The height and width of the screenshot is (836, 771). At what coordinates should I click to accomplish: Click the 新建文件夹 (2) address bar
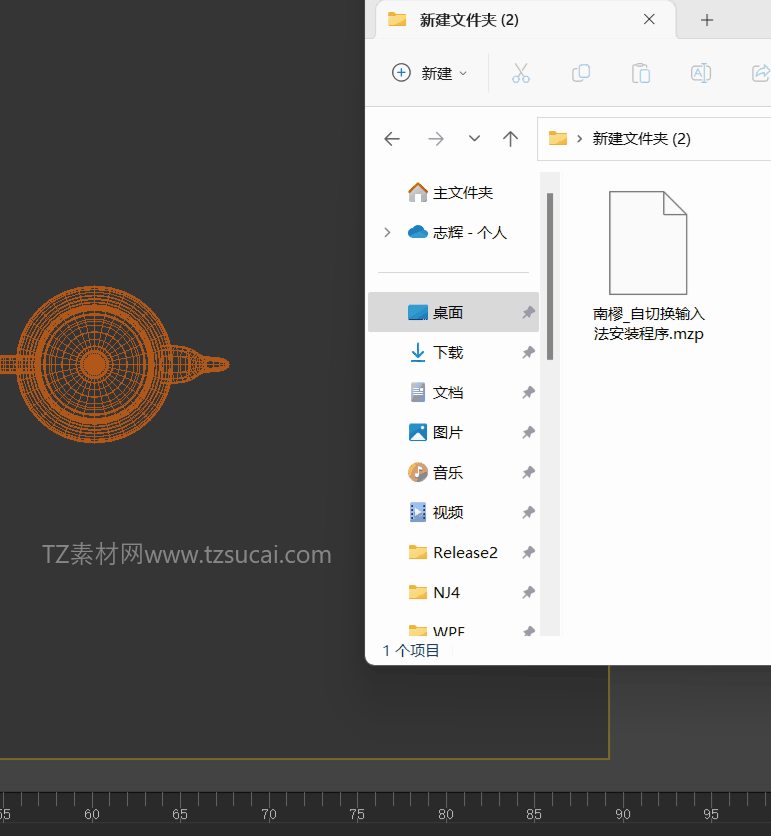tap(654, 139)
